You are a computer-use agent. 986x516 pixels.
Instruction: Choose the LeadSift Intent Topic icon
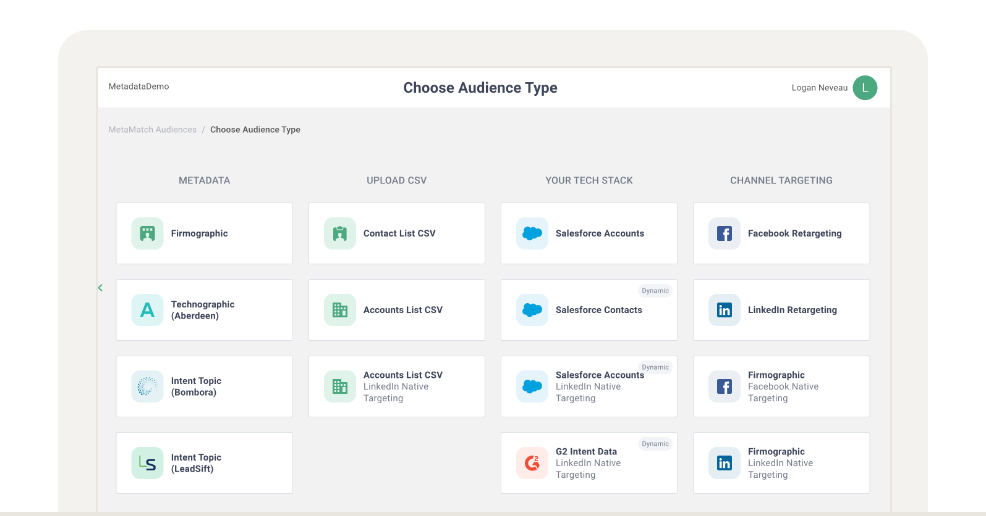point(147,463)
